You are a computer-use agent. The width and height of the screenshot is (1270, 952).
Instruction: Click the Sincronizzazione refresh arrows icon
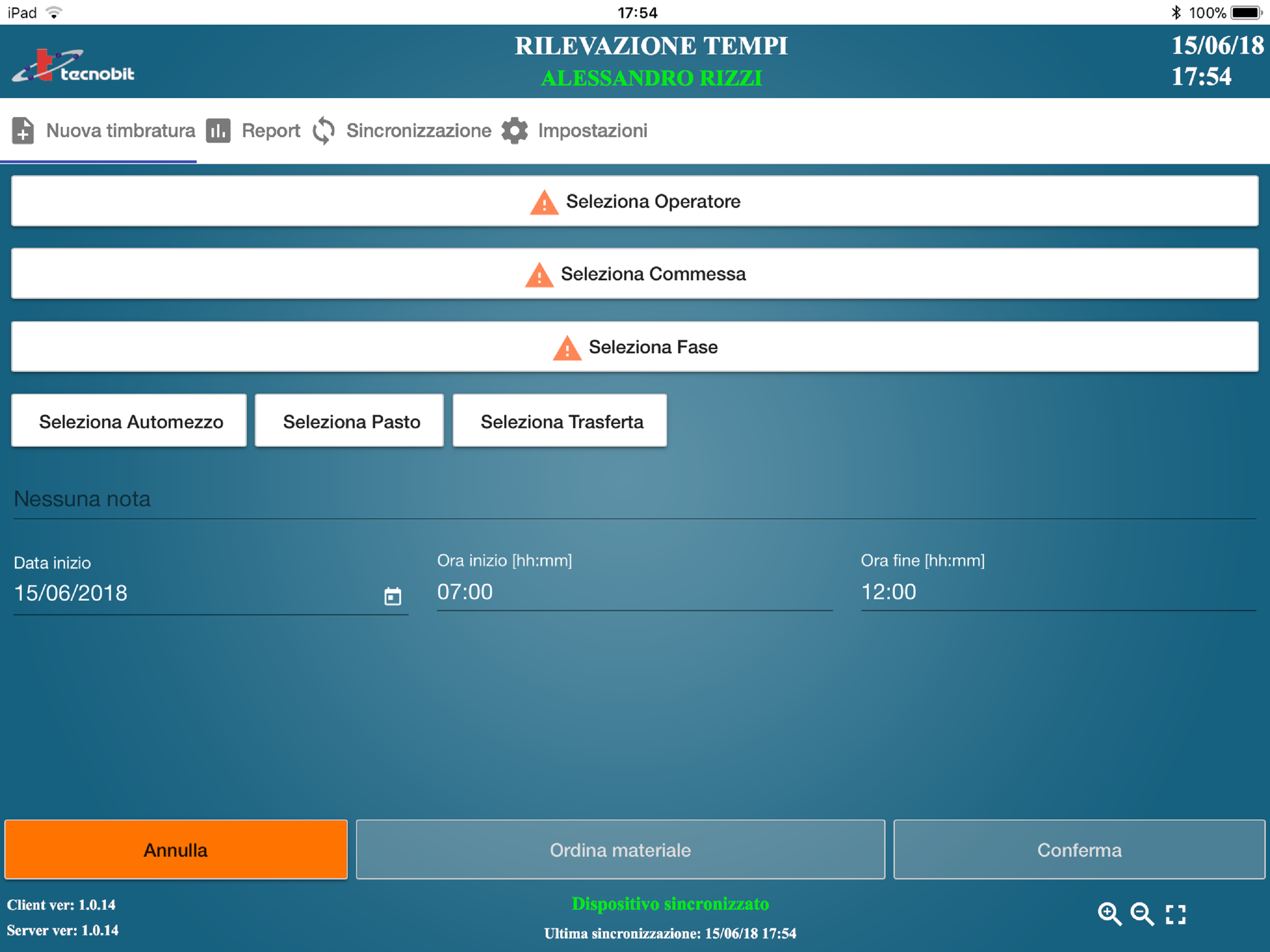tap(324, 130)
